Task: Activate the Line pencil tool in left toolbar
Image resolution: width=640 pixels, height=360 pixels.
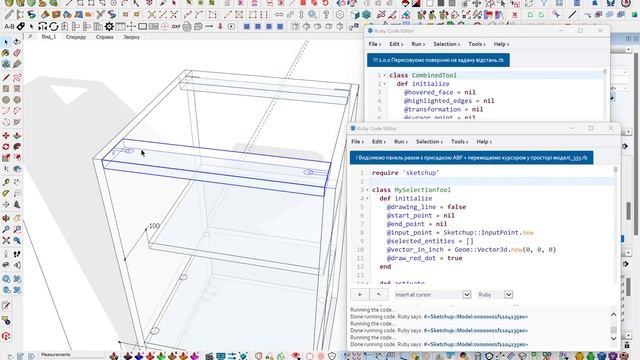Action: pyautogui.click(x=6, y=77)
